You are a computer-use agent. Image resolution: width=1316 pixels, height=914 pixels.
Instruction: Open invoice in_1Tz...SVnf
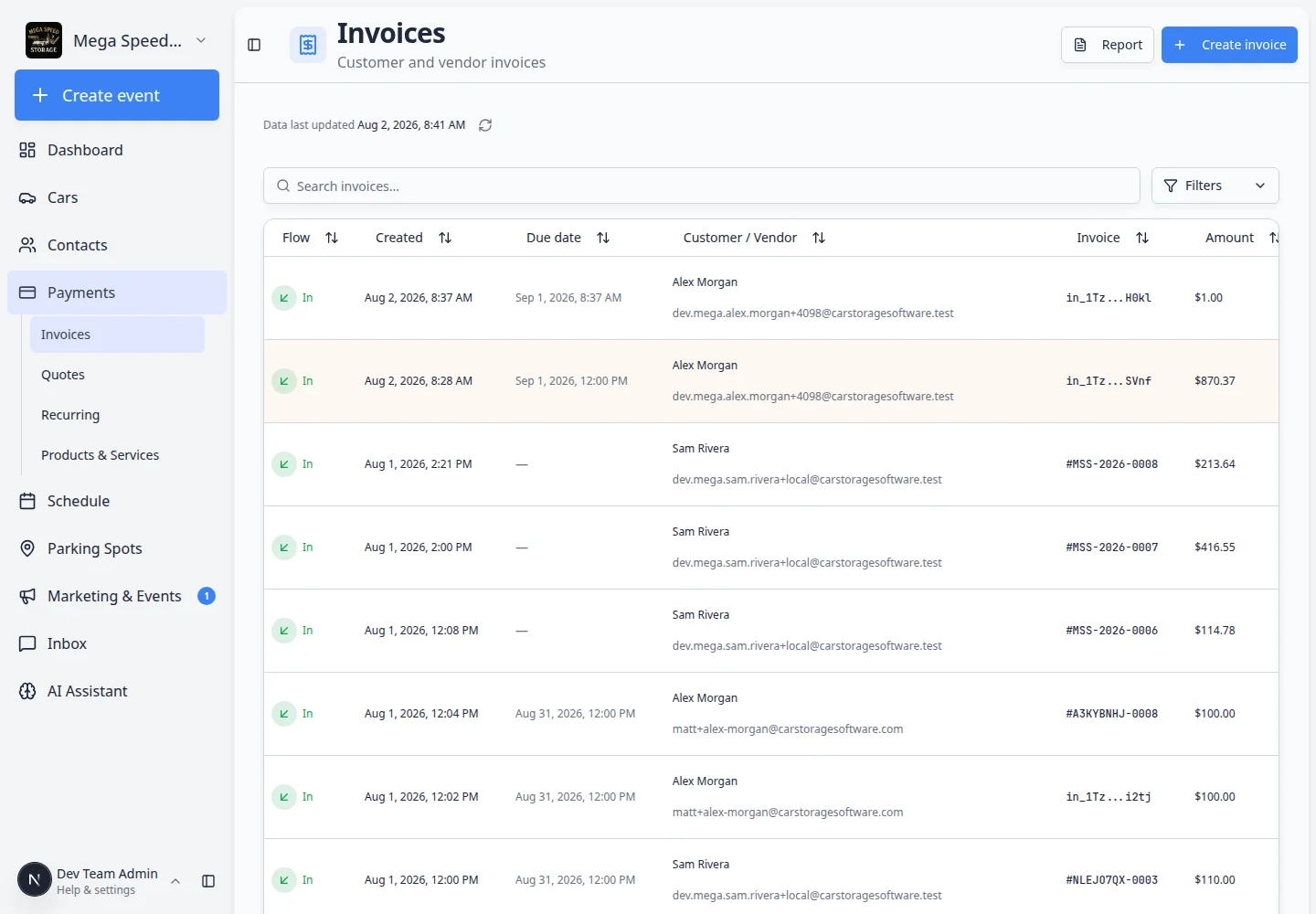point(1109,381)
